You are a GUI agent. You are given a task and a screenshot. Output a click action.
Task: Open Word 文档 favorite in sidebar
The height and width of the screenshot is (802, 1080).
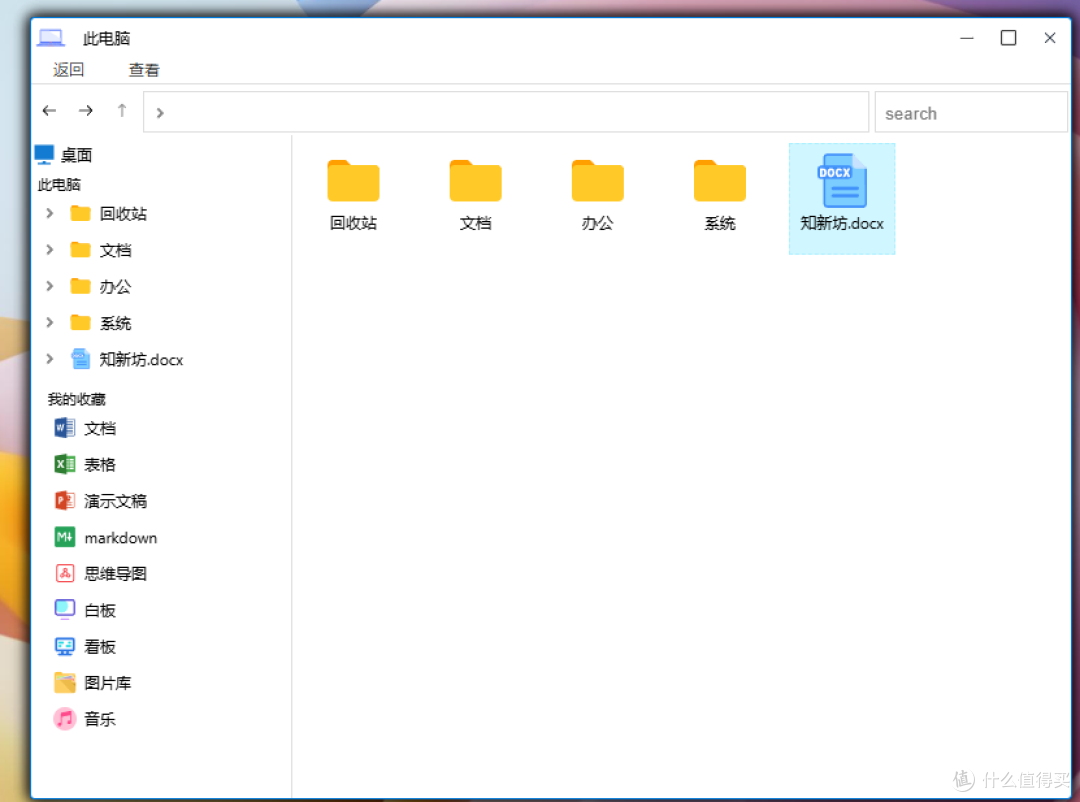(x=85, y=429)
